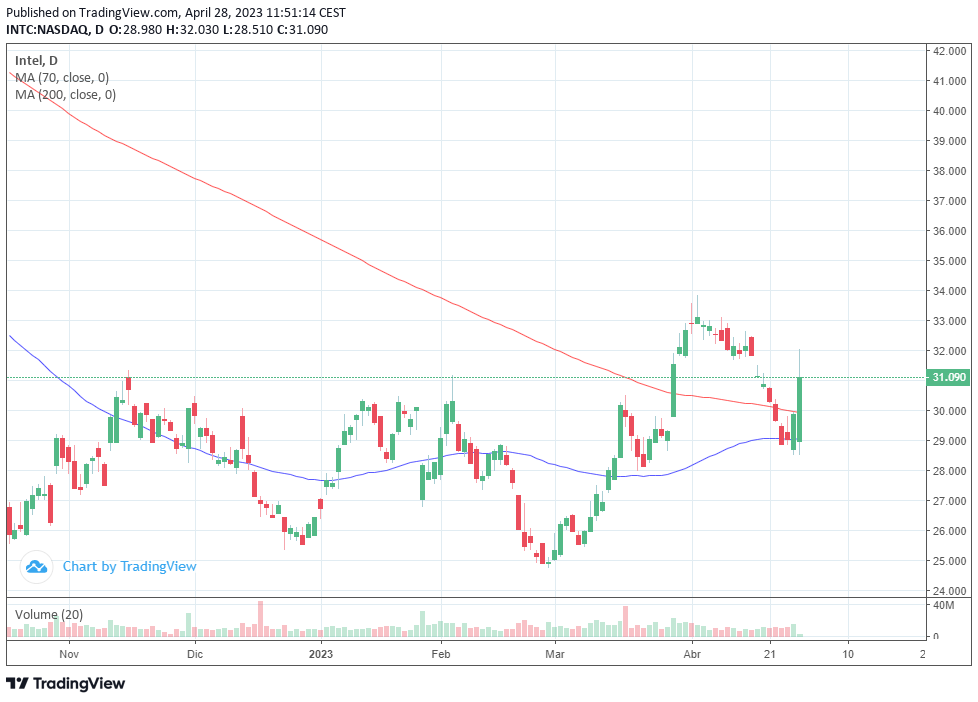Click the Published on TradingView.com header line
The width and height of the screenshot is (978, 702).
tap(176, 12)
